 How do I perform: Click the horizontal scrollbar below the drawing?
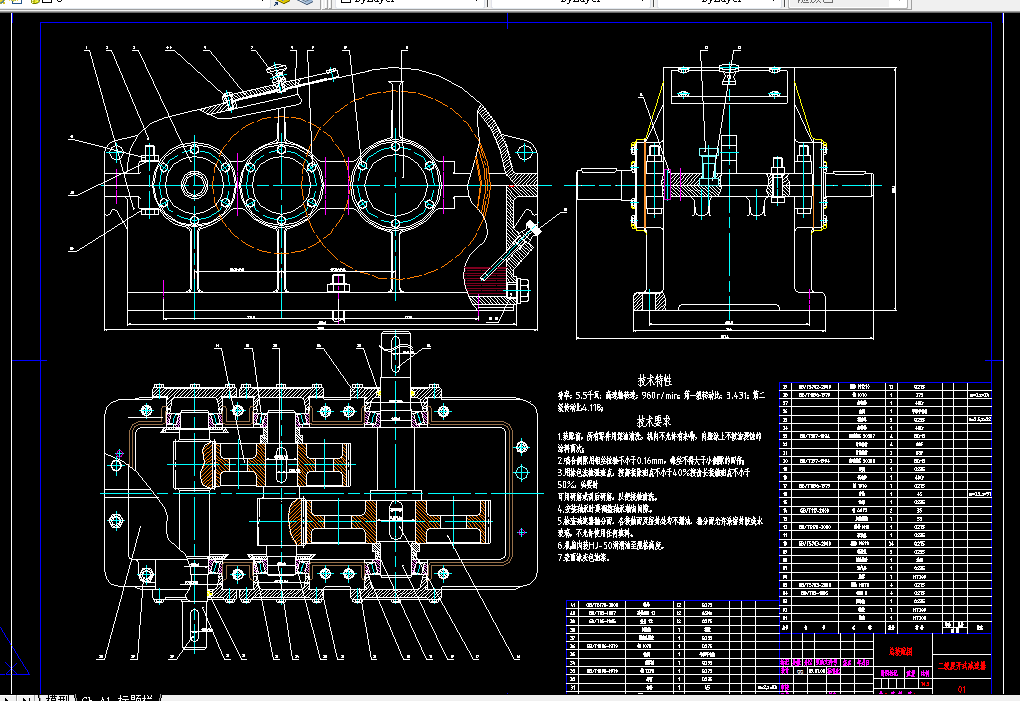click(500, 693)
